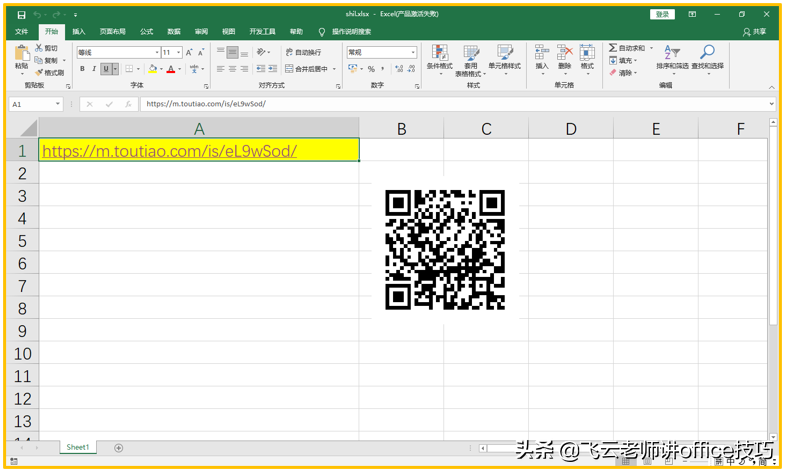Image resolution: width=787 pixels, height=474 pixels.
Task: Click the decrease indent icon
Action: (x=260, y=69)
